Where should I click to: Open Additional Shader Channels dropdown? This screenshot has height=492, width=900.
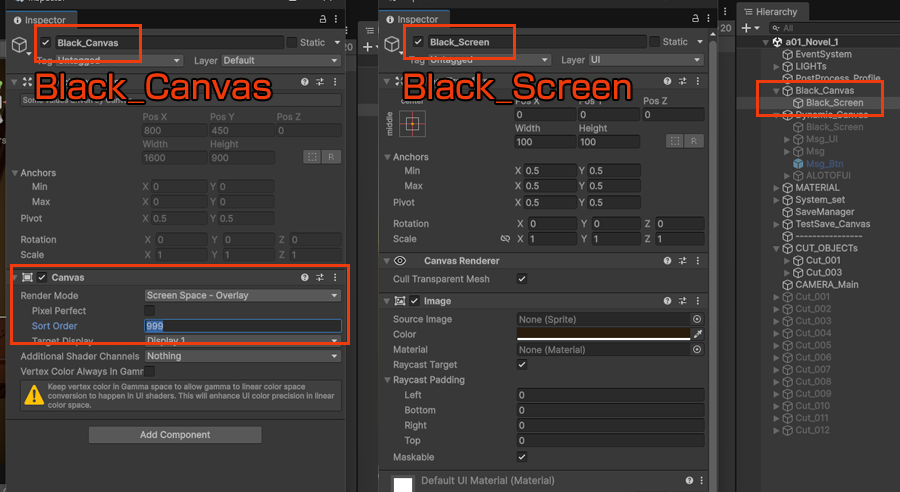(x=242, y=356)
